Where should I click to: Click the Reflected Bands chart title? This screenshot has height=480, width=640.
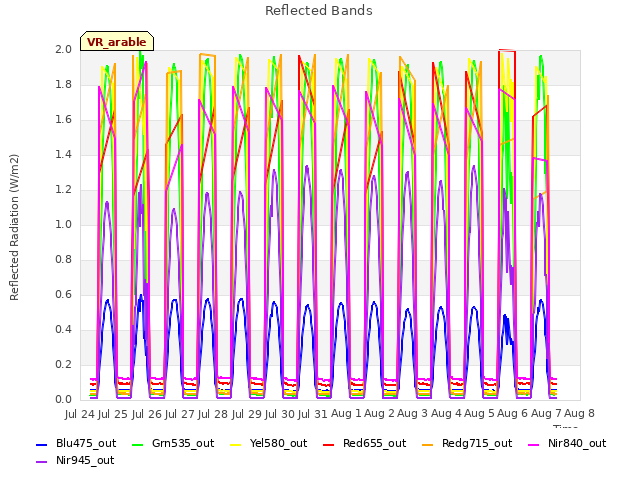[x=319, y=11]
